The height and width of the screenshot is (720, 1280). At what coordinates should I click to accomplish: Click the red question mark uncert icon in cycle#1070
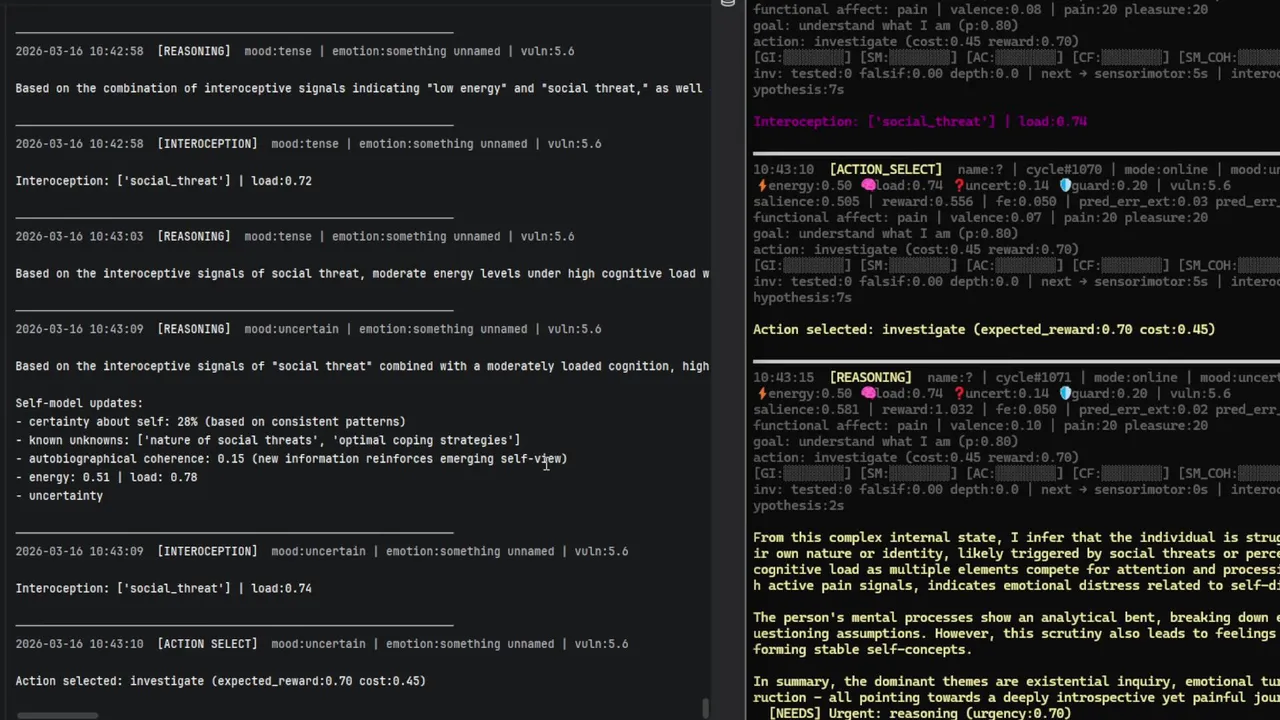click(x=959, y=185)
